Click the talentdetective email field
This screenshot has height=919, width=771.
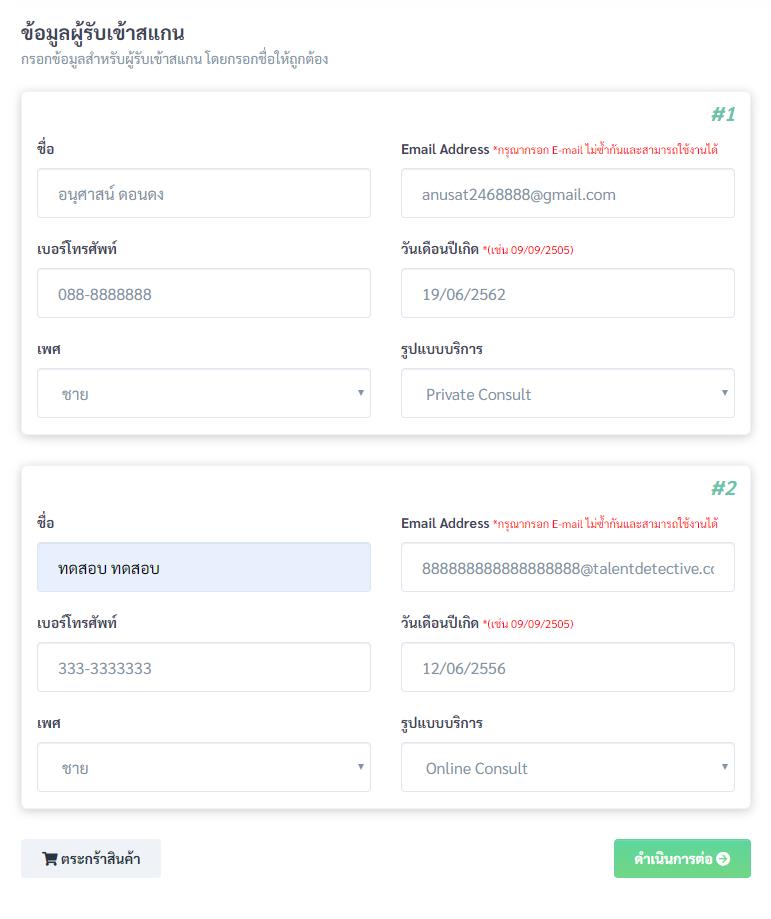click(568, 567)
